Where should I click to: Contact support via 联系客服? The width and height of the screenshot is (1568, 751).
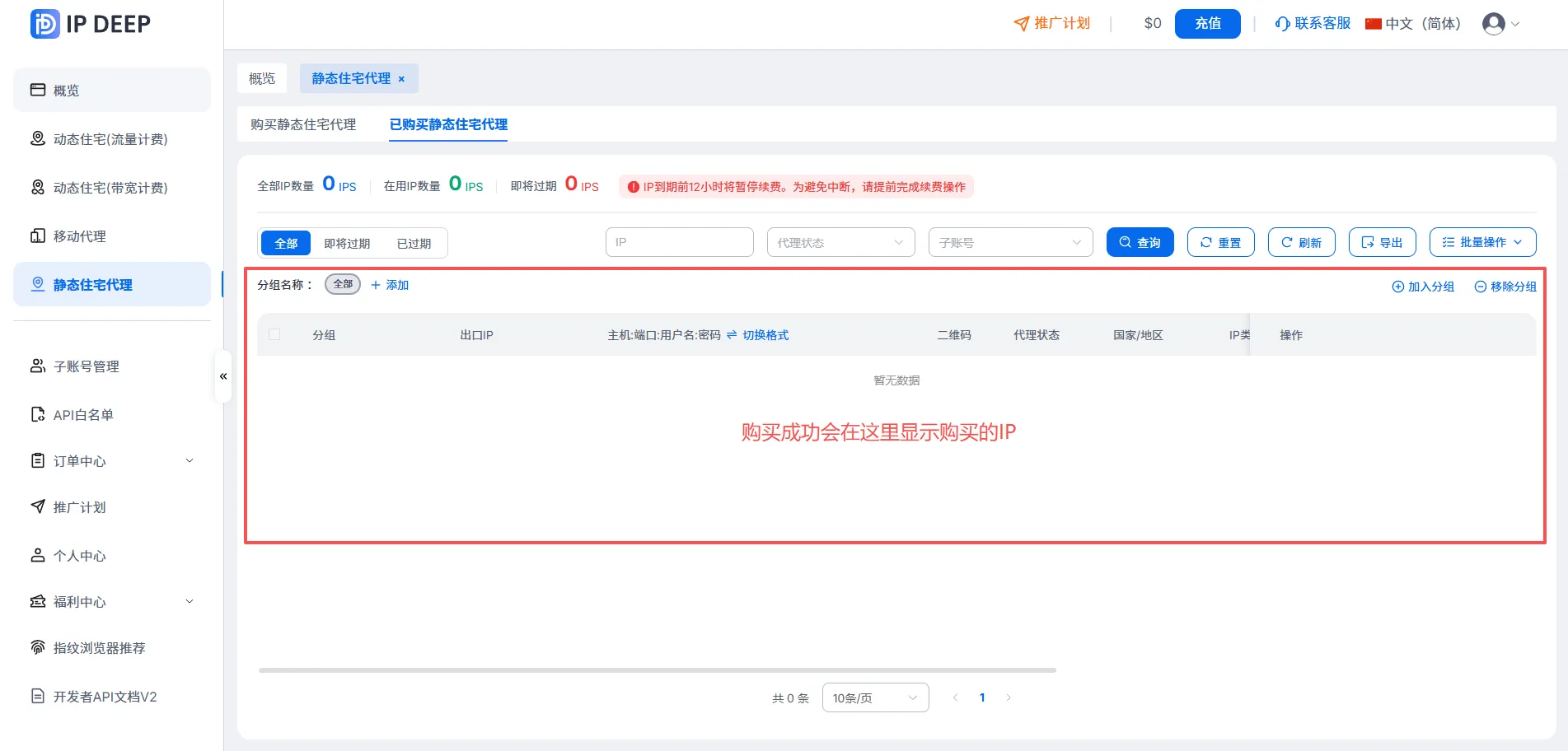1313,23
